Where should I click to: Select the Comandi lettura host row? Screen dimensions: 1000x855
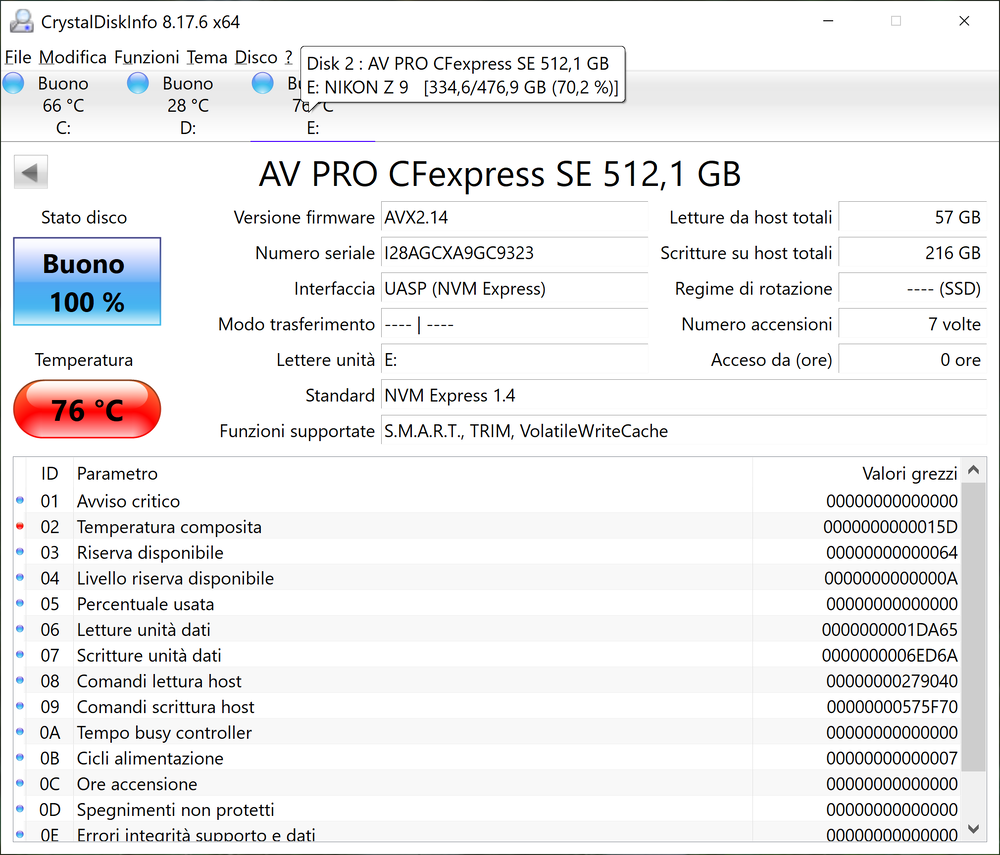point(487,681)
